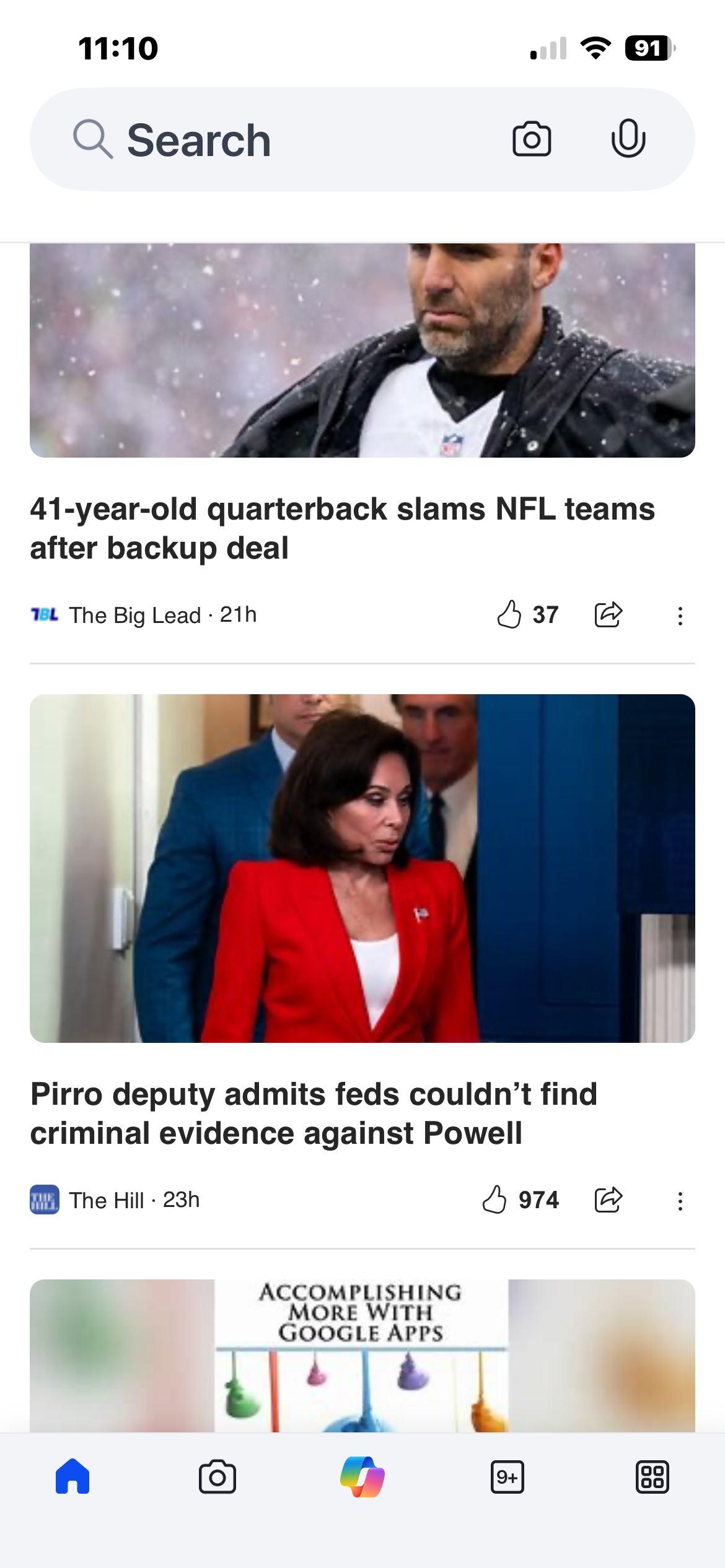725x1568 pixels.
Task: Tap the microphone voice search icon
Action: pyautogui.click(x=628, y=138)
